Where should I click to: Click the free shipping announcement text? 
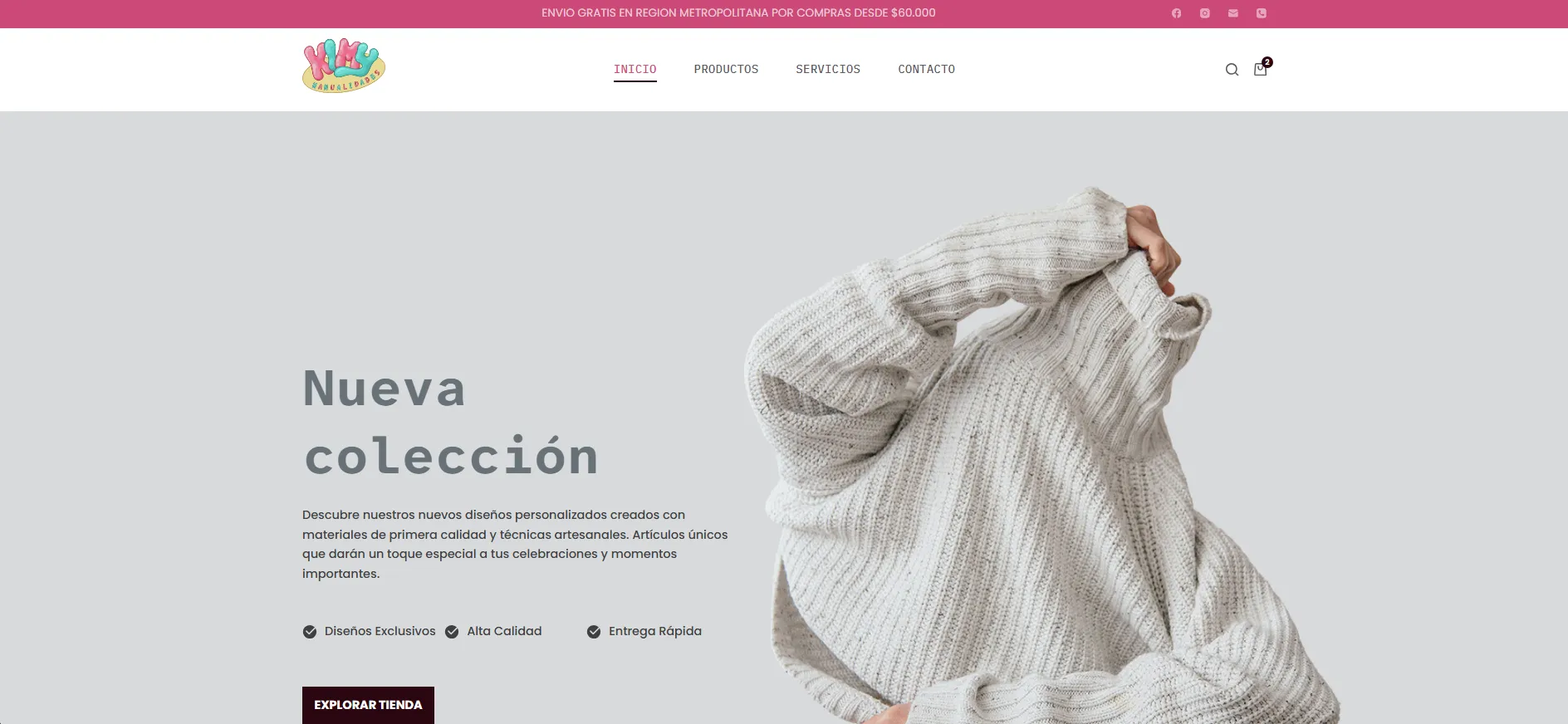pos(738,13)
